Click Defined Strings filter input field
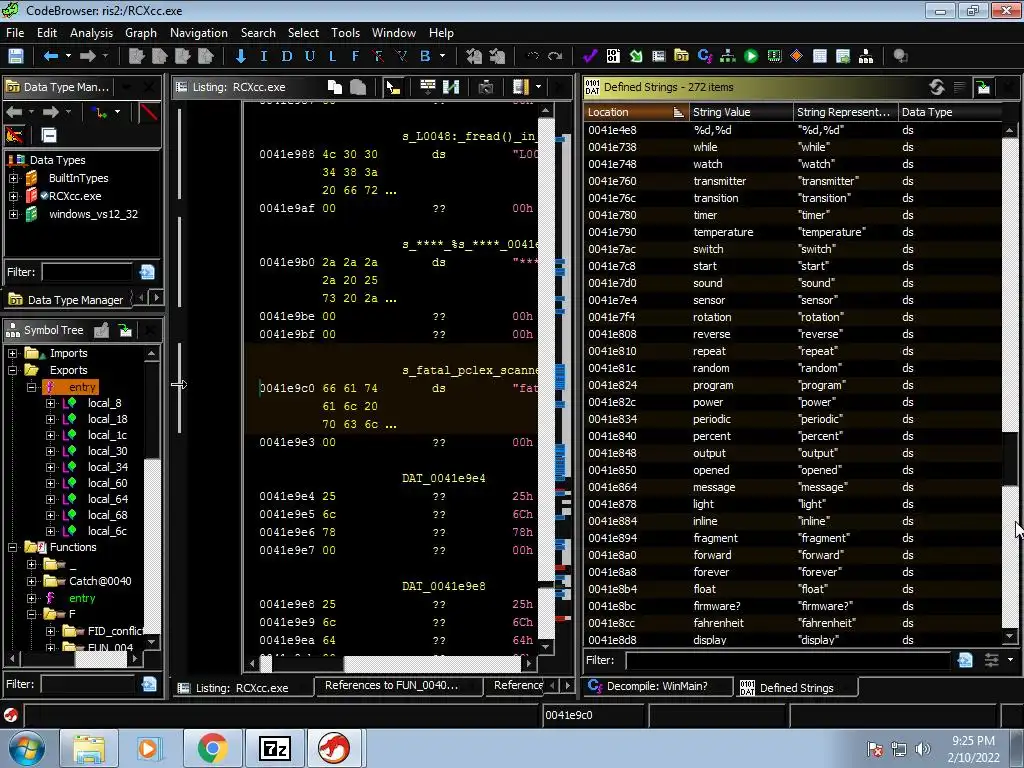 click(788, 660)
